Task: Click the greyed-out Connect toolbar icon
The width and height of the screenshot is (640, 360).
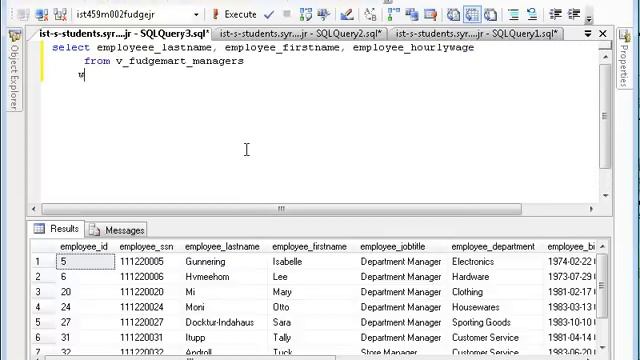Action: point(24,15)
